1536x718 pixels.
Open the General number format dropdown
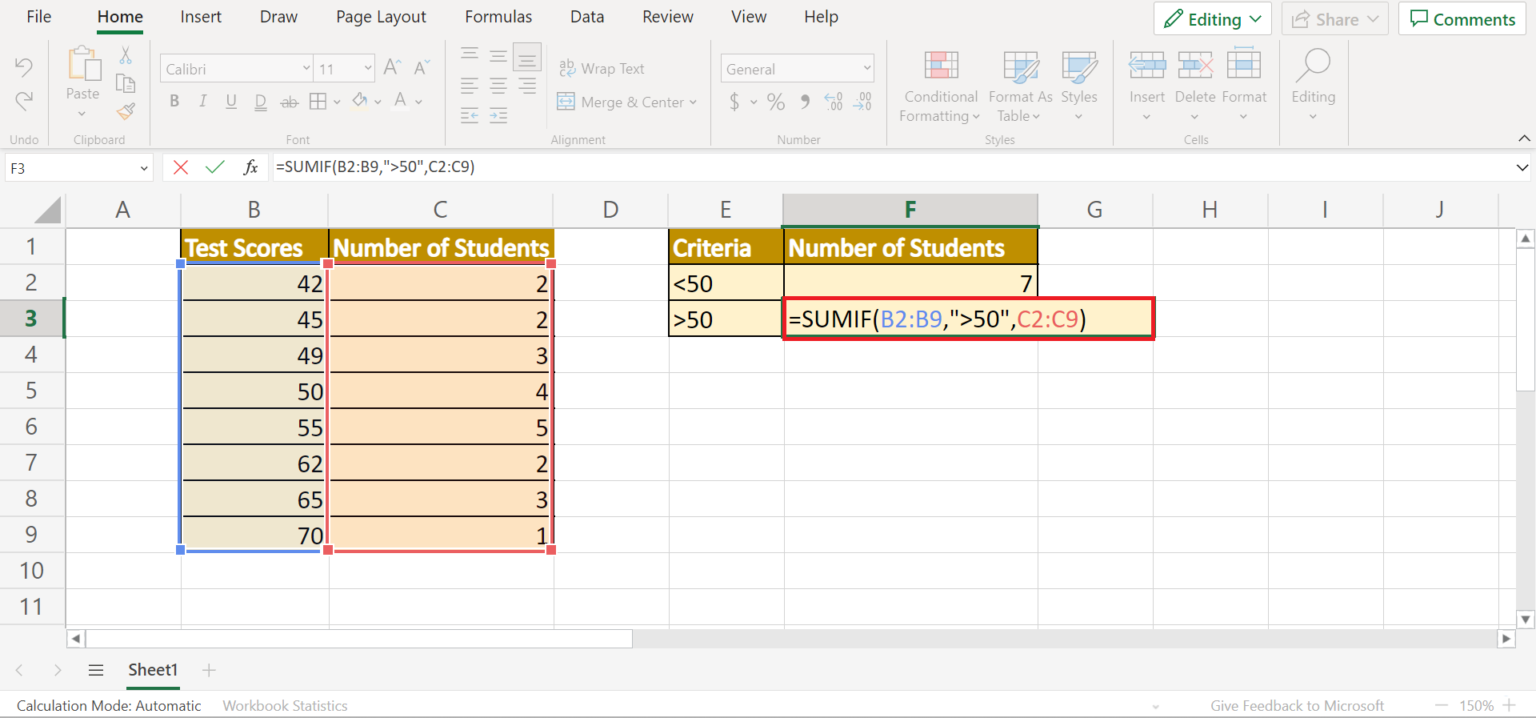pyautogui.click(x=866, y=69)
